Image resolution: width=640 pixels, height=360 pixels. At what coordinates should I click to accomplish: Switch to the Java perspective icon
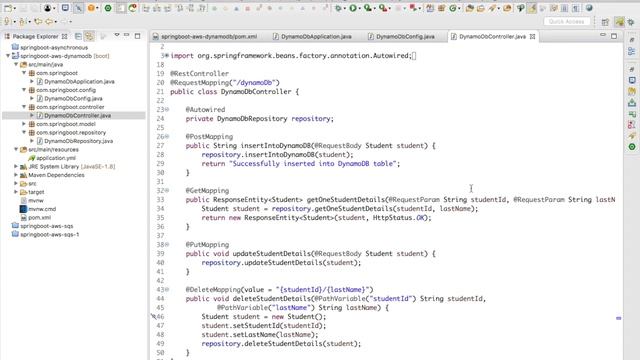point(620,22)
